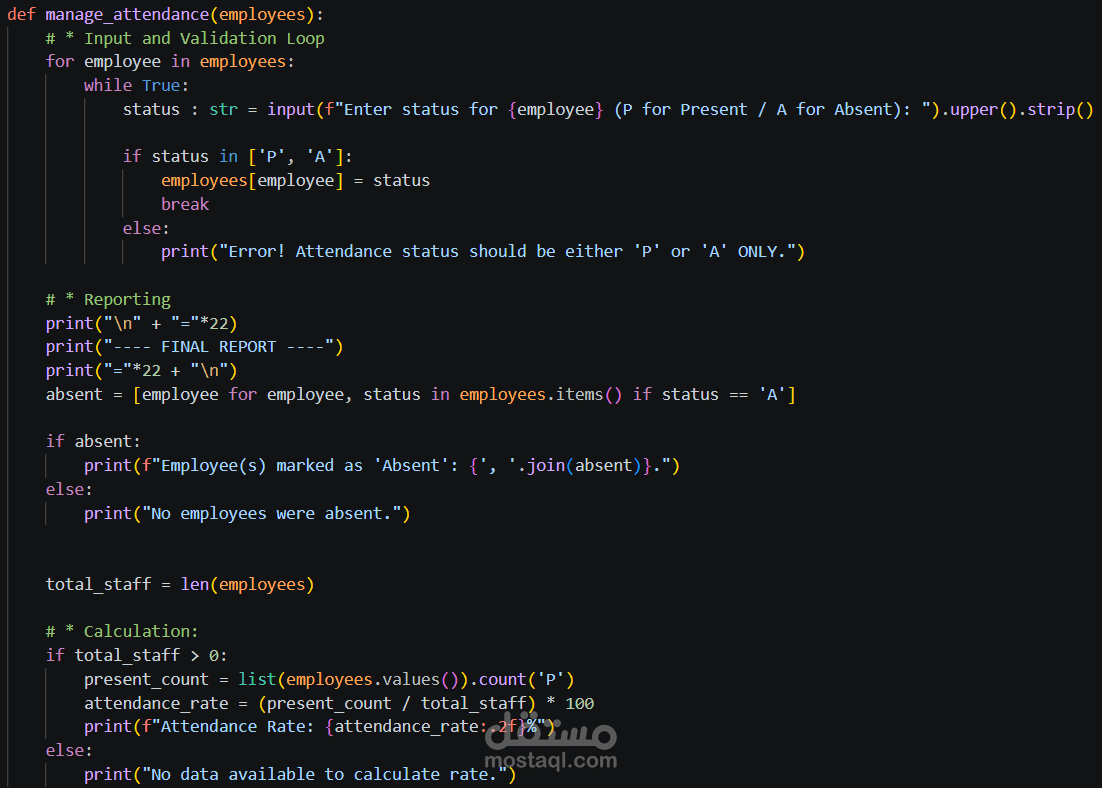Screen dimensions: 1102x788
Task: Click 'employees[employee] = status' assignment
Action: tap(295, 181)
